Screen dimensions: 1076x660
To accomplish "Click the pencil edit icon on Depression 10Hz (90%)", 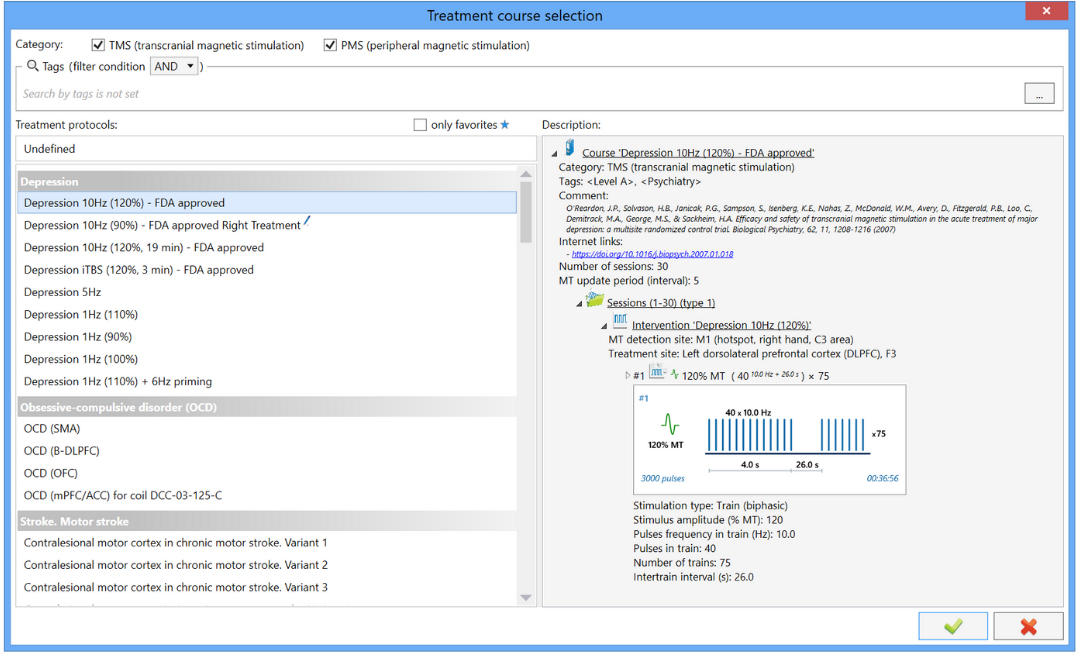I will click(x=308, y=222).
